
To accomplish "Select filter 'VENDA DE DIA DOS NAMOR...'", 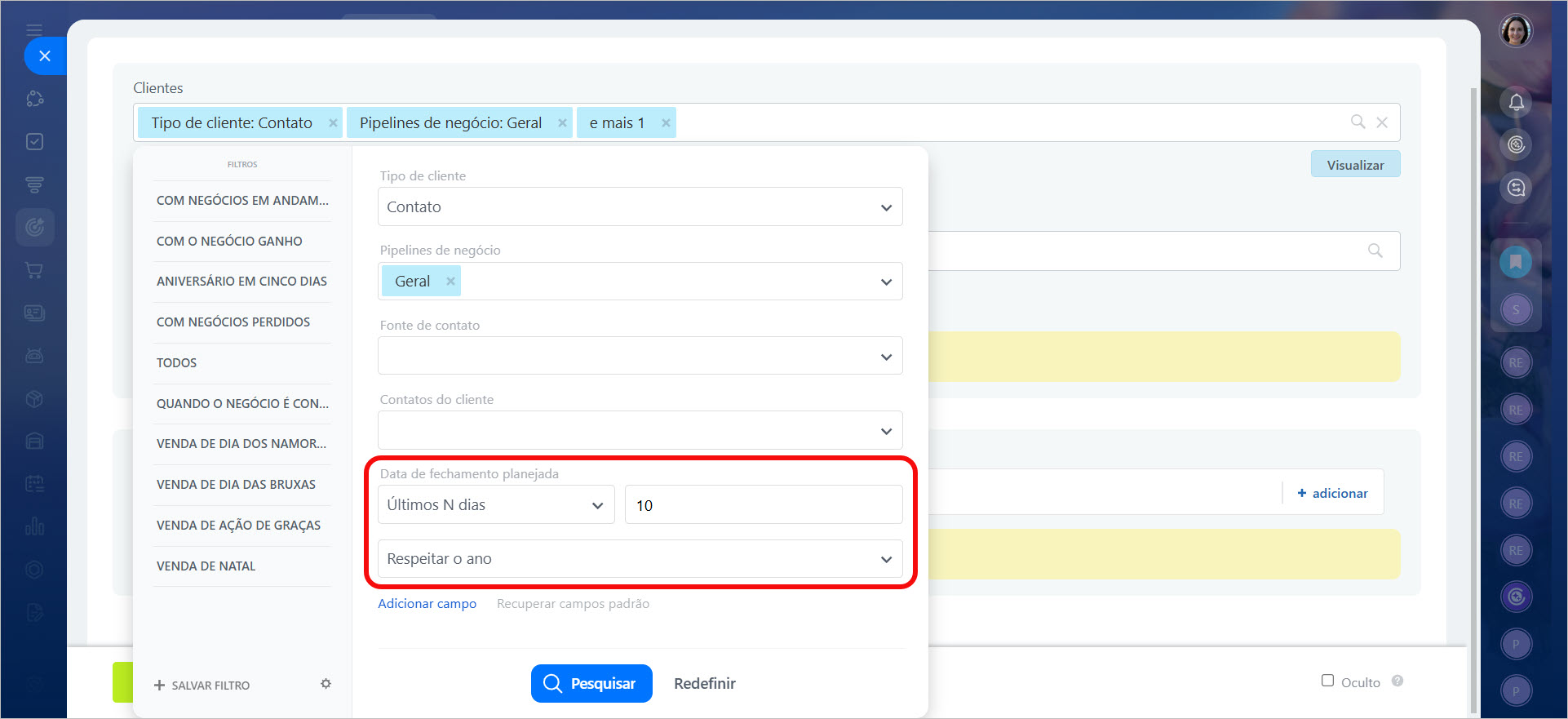I will tap(242, 444).
